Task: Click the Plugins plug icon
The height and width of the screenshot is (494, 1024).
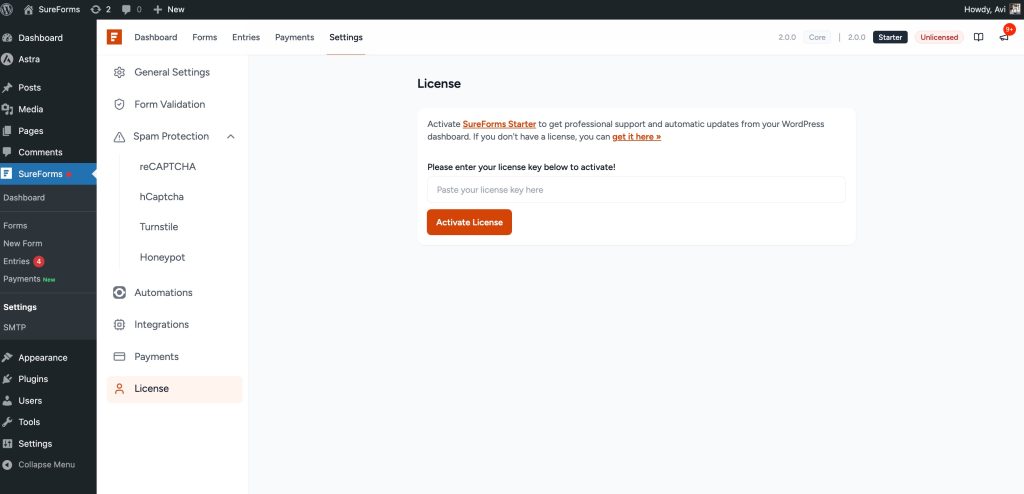Action: click(x=7, y=379)
